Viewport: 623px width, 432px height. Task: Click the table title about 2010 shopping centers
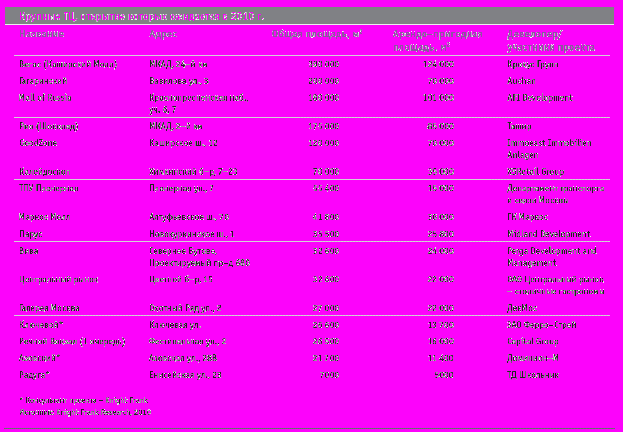(x=142, y=17)
